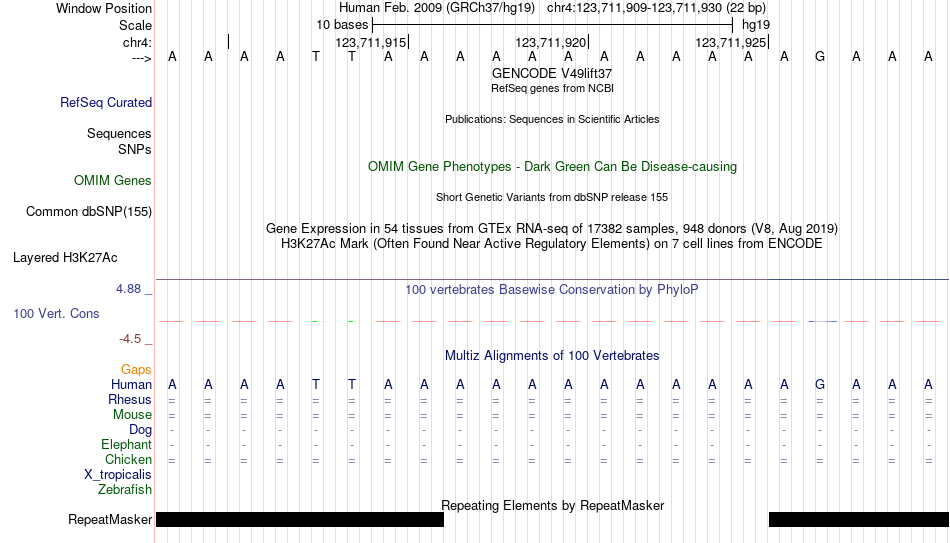Image resolution: width=950 pixels, height=543 pixels.
Task: Click the RefSeq Curated track label
Action: [x=106, y=102]
